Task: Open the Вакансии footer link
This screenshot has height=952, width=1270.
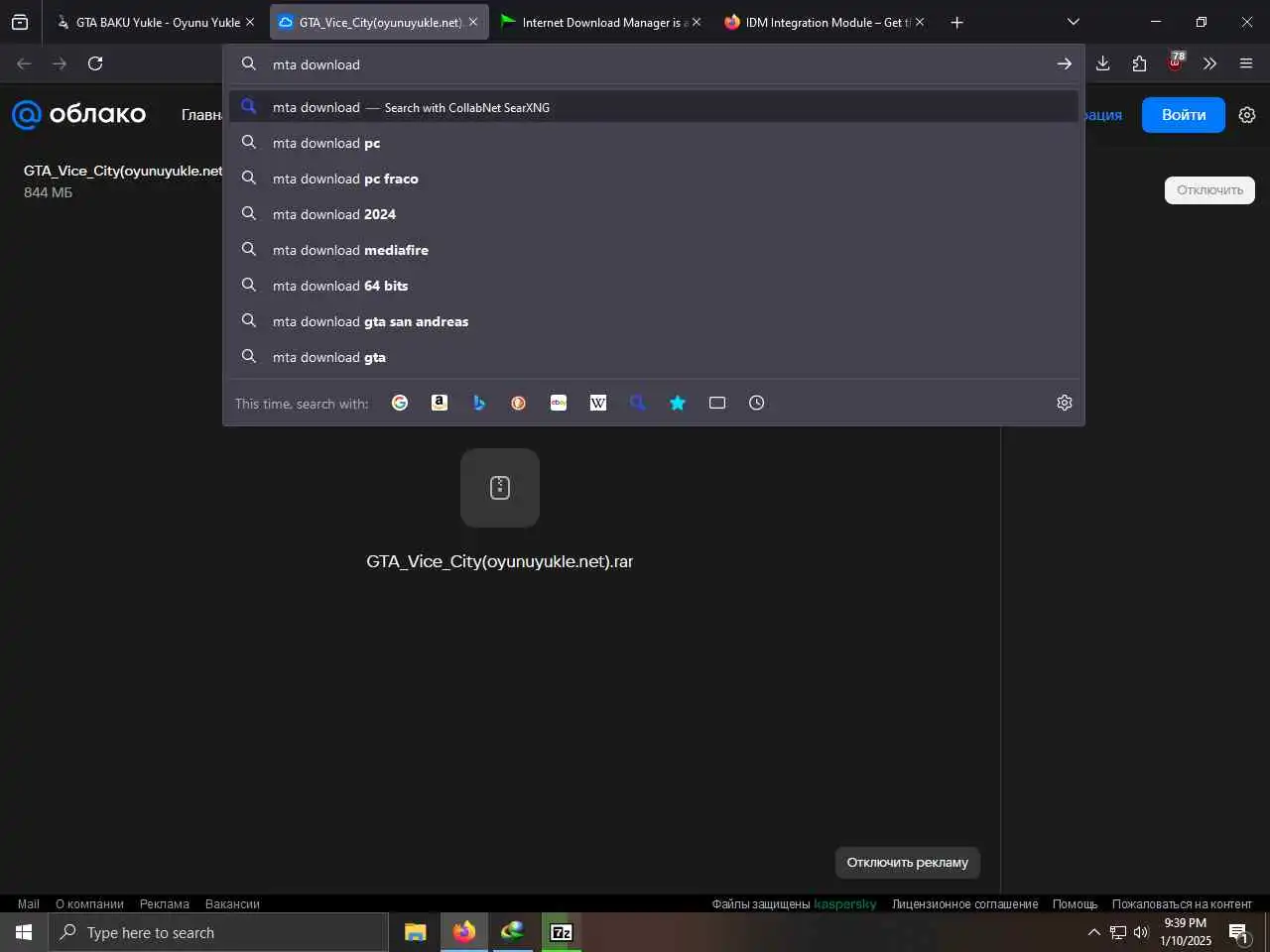Action: [x=232, y=903]
